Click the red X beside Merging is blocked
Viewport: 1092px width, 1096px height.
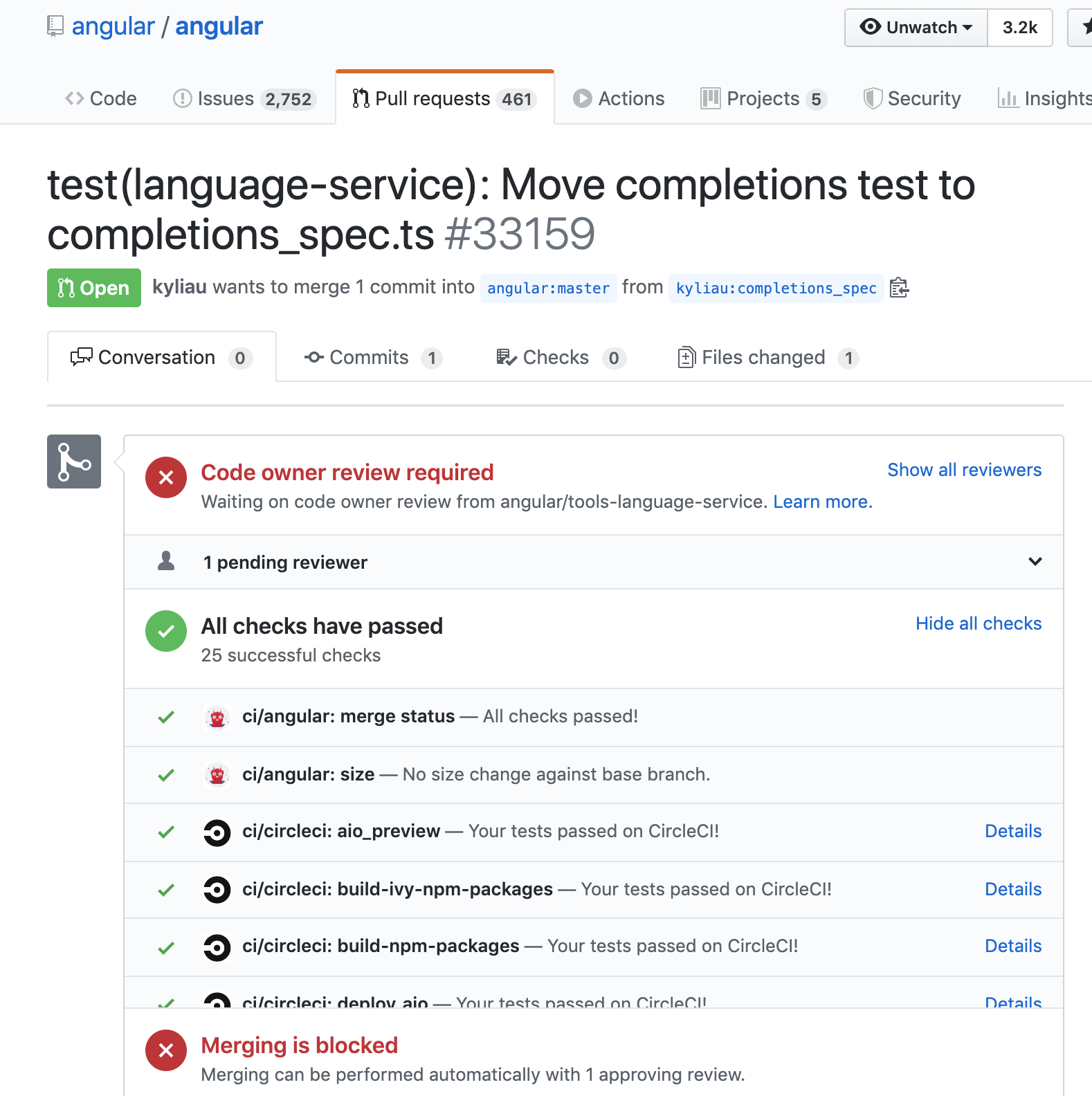pos(166,1050)
